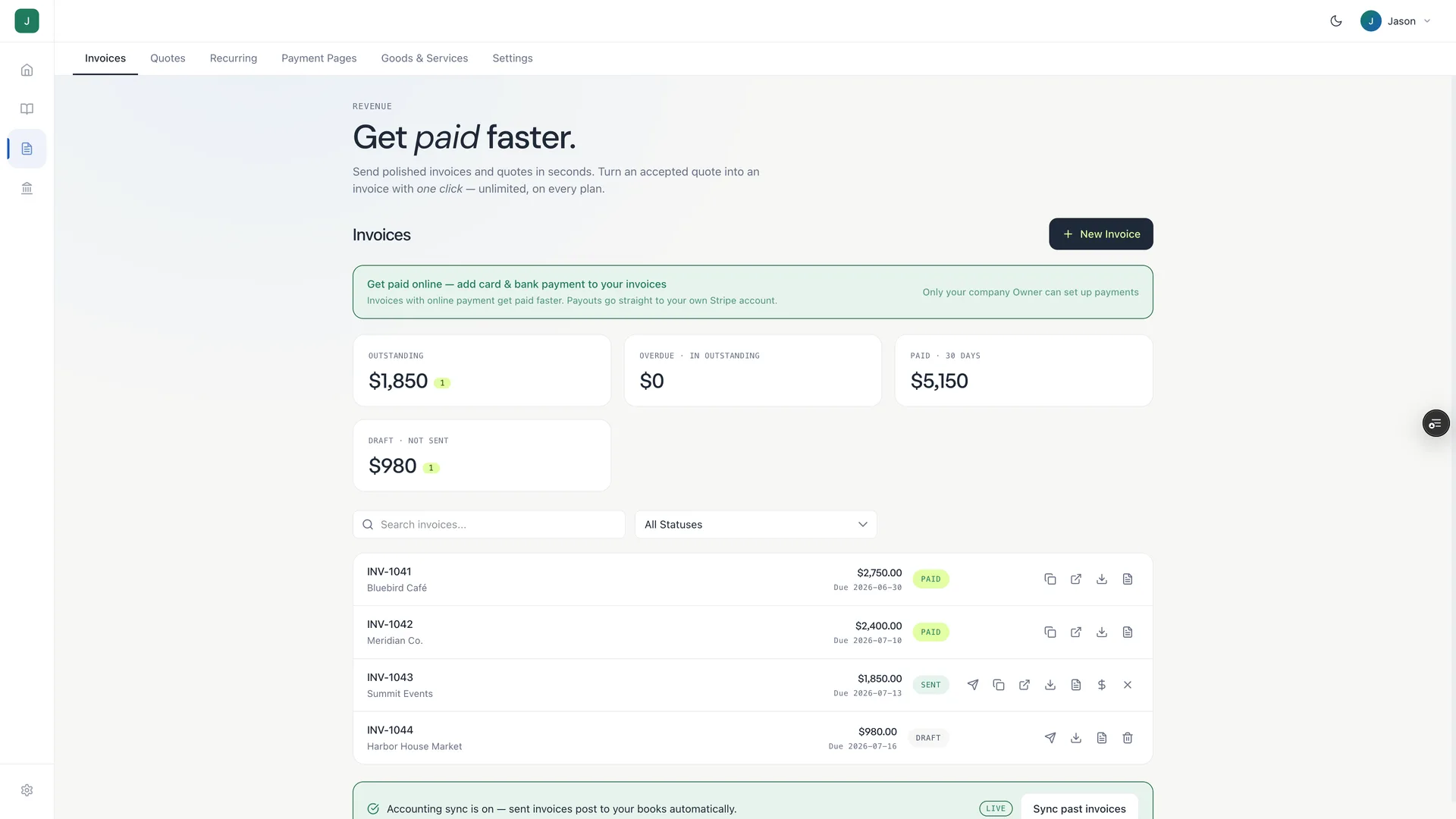The image size is (1456, 819).
Task: Click the PAID badge on INV-1042
Action: (x=930, y=632)
